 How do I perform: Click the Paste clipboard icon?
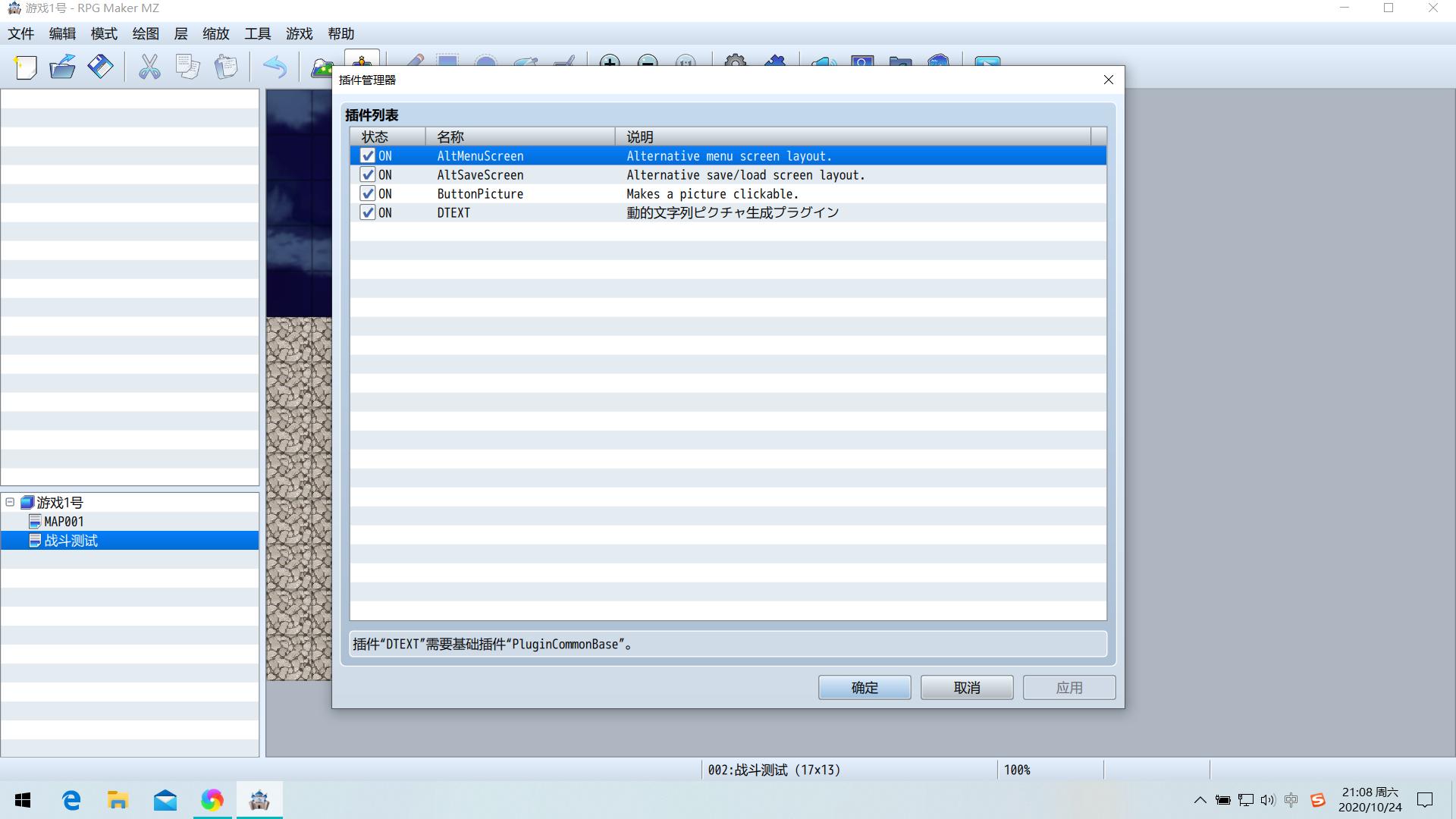pyautogui.click(x=225, y=67)
